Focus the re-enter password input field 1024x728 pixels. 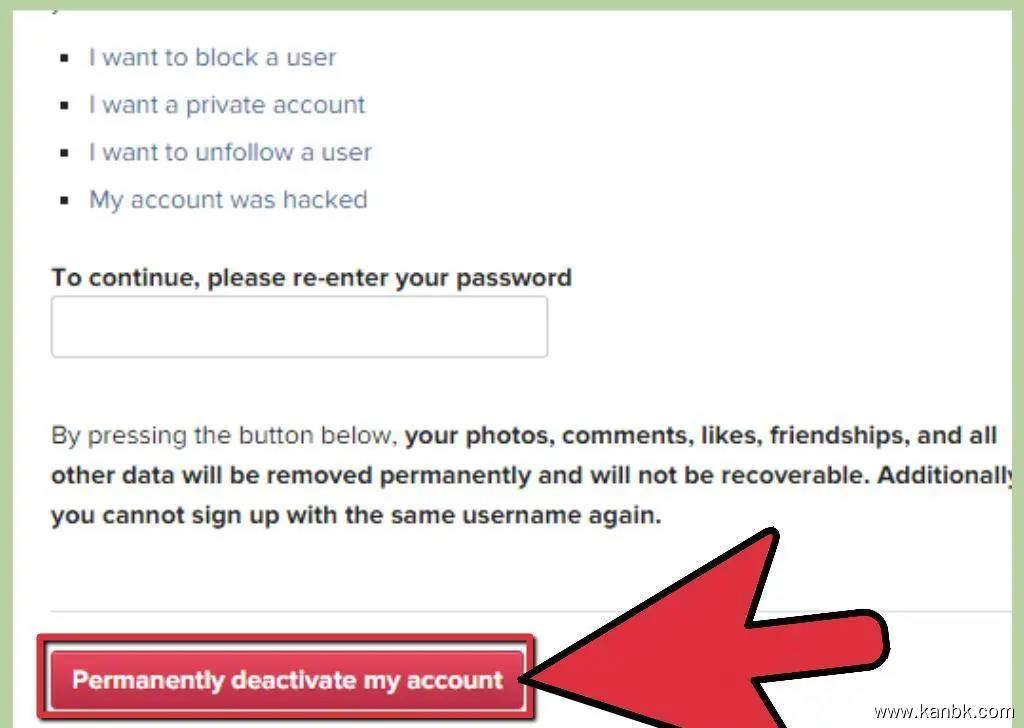pos(299,326)
